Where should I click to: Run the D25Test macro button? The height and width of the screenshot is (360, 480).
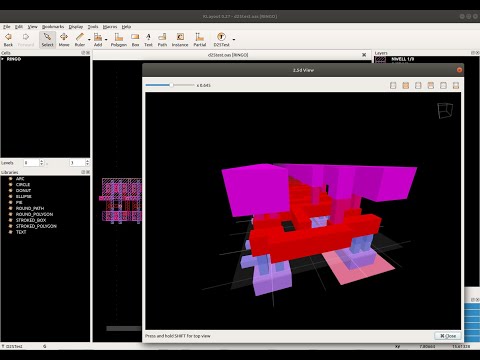(x=221, y=40)
